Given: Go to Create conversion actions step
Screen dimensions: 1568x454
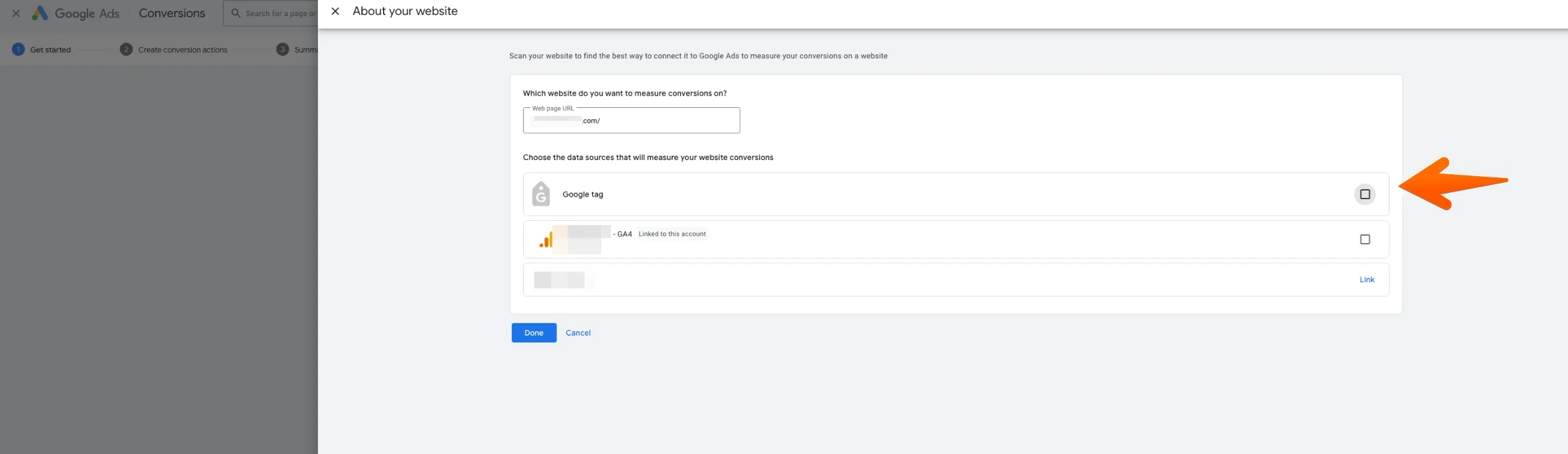Looking at the screenshot, I should coord(174,50).
